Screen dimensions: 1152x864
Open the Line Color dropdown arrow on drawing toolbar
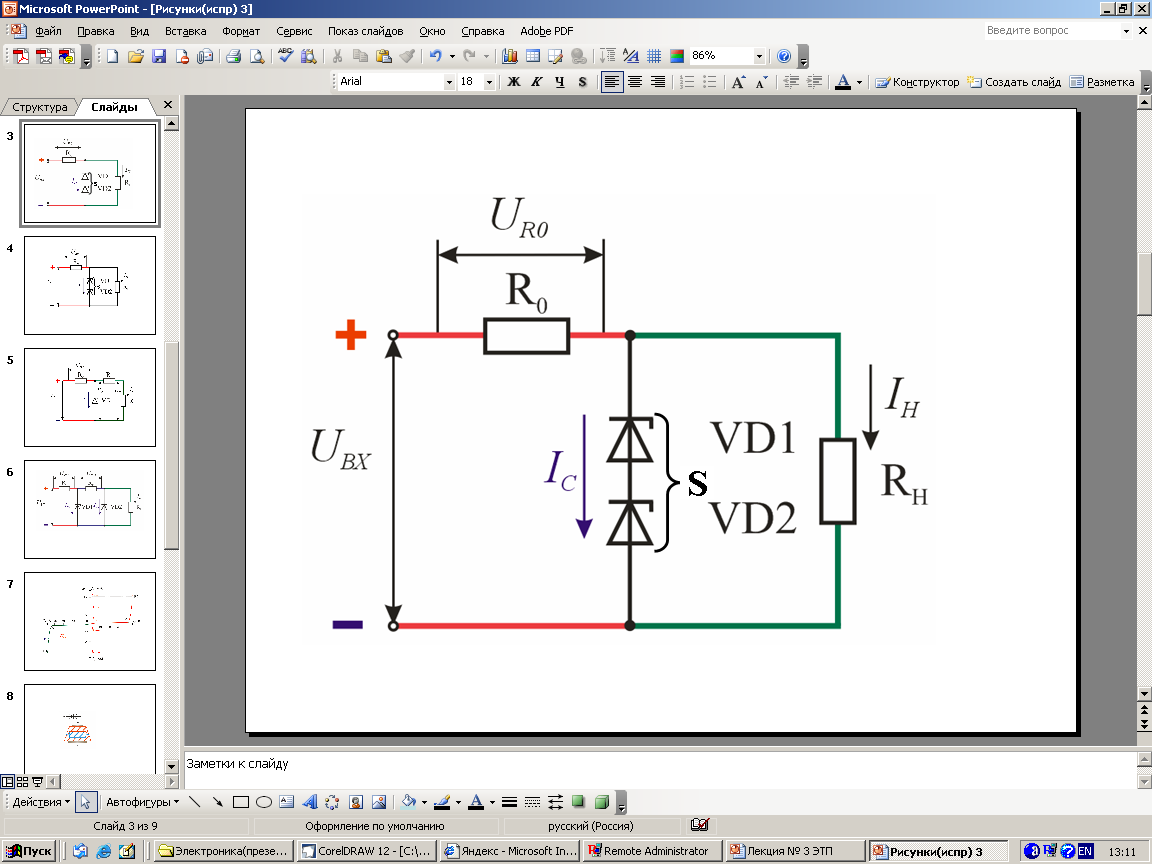point(458,802)
